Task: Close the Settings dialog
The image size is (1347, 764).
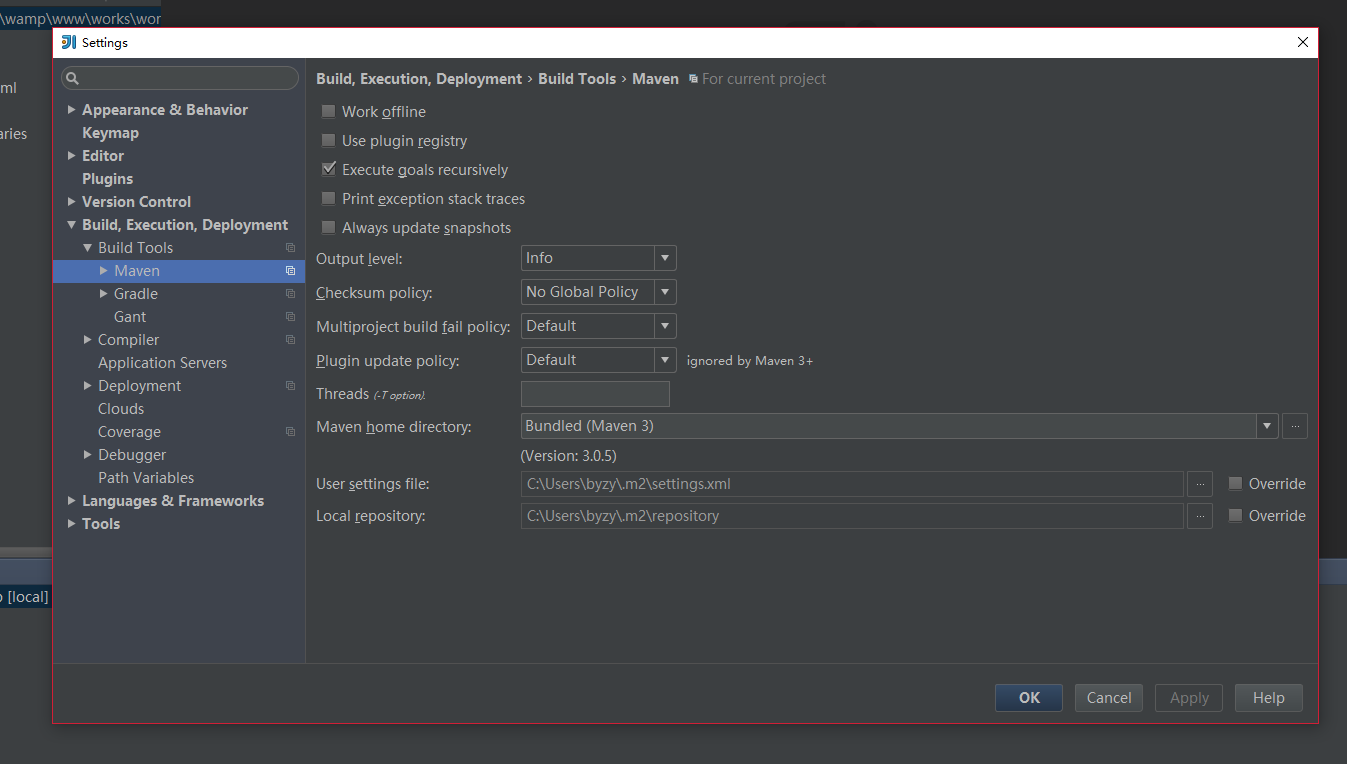Action: point(1302,42)
